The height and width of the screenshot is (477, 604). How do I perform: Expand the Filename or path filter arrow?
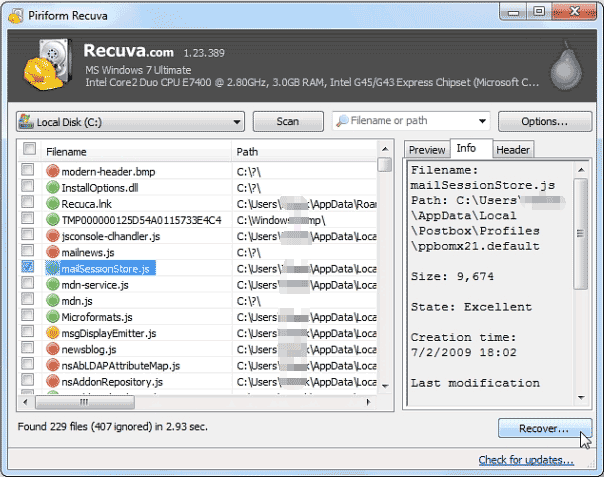click(x=482, y=121)
